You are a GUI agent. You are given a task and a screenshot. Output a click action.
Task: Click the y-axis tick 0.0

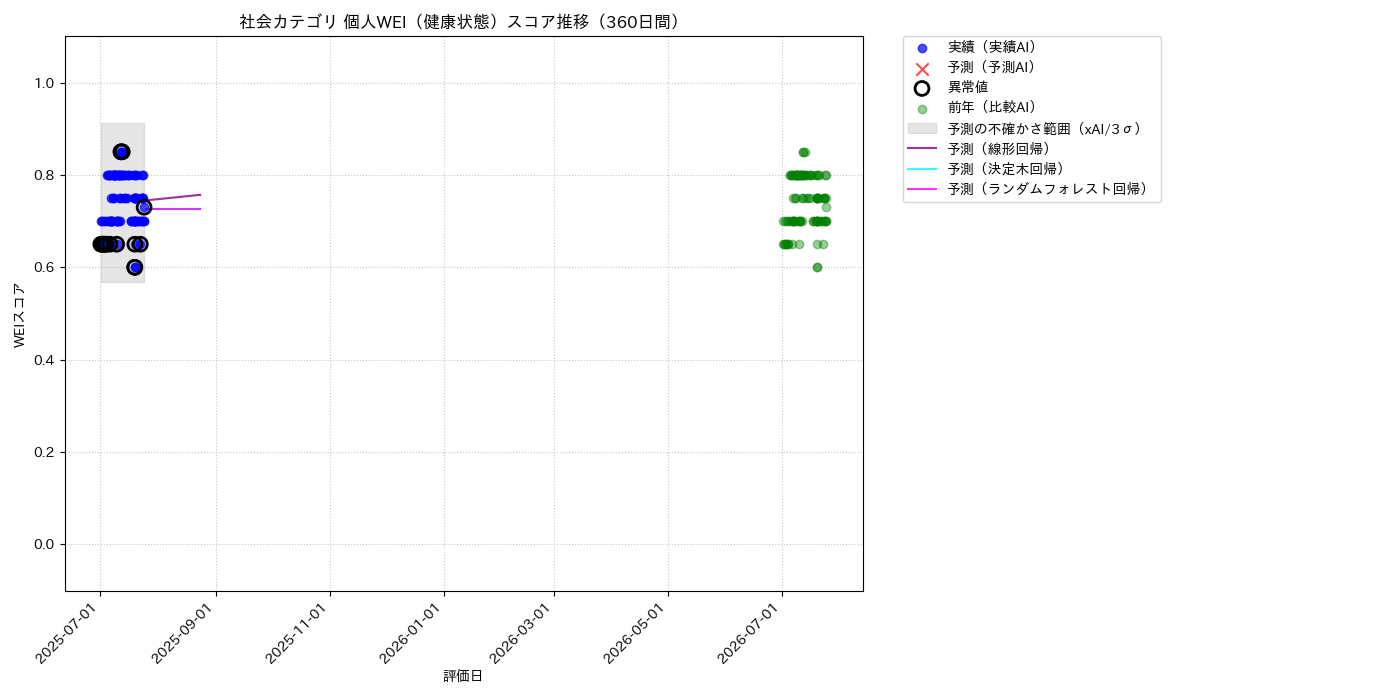coord(44,544)
